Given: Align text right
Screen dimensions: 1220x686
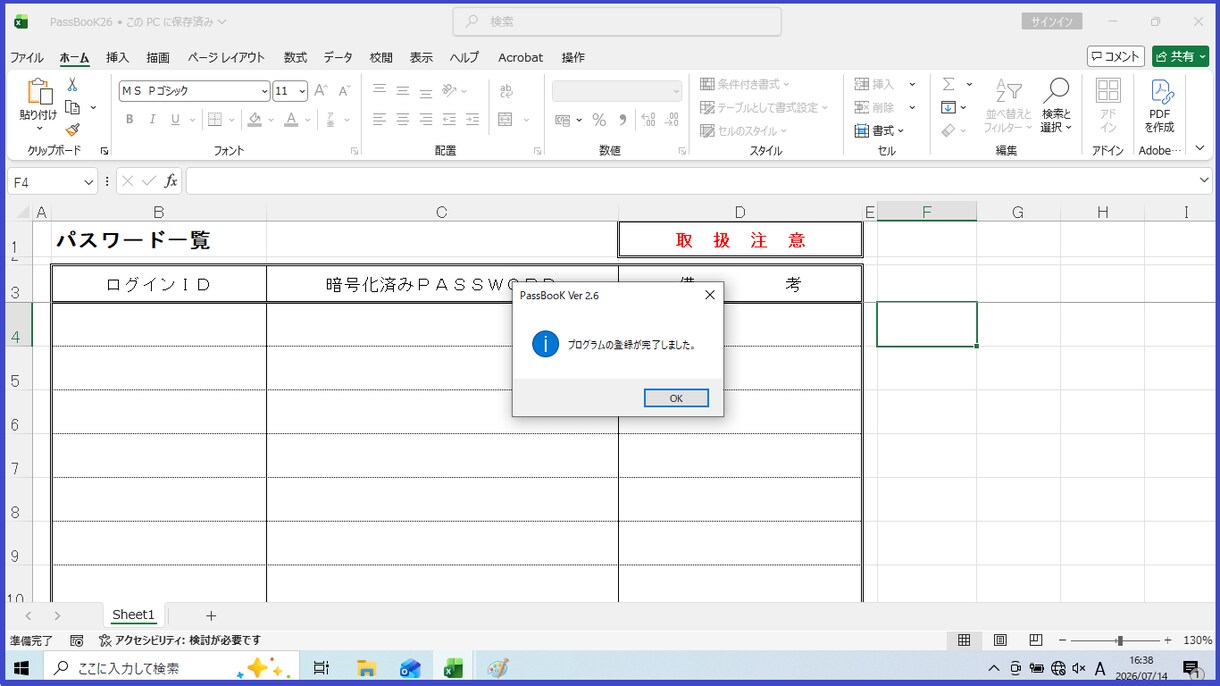Looking at the screenshot, I should click(425, 120).
